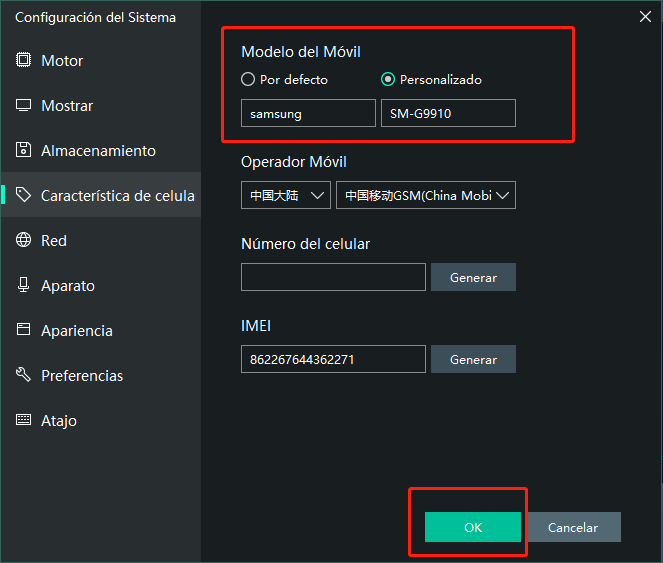Click the Característica de celular tag icon
This screenshot has height=563, width=663.
coord(23,195)
